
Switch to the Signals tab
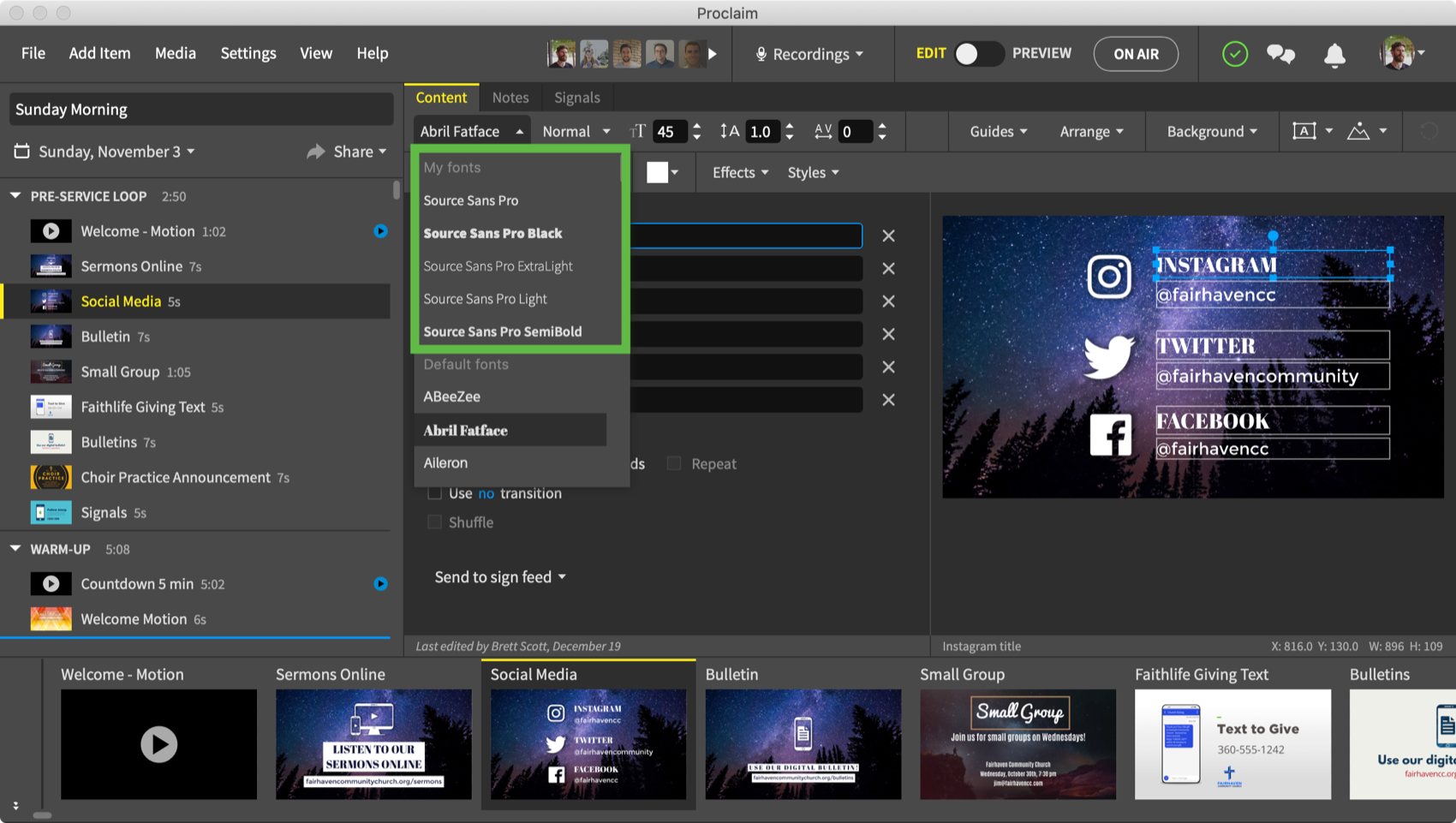(x=576, y=98)
